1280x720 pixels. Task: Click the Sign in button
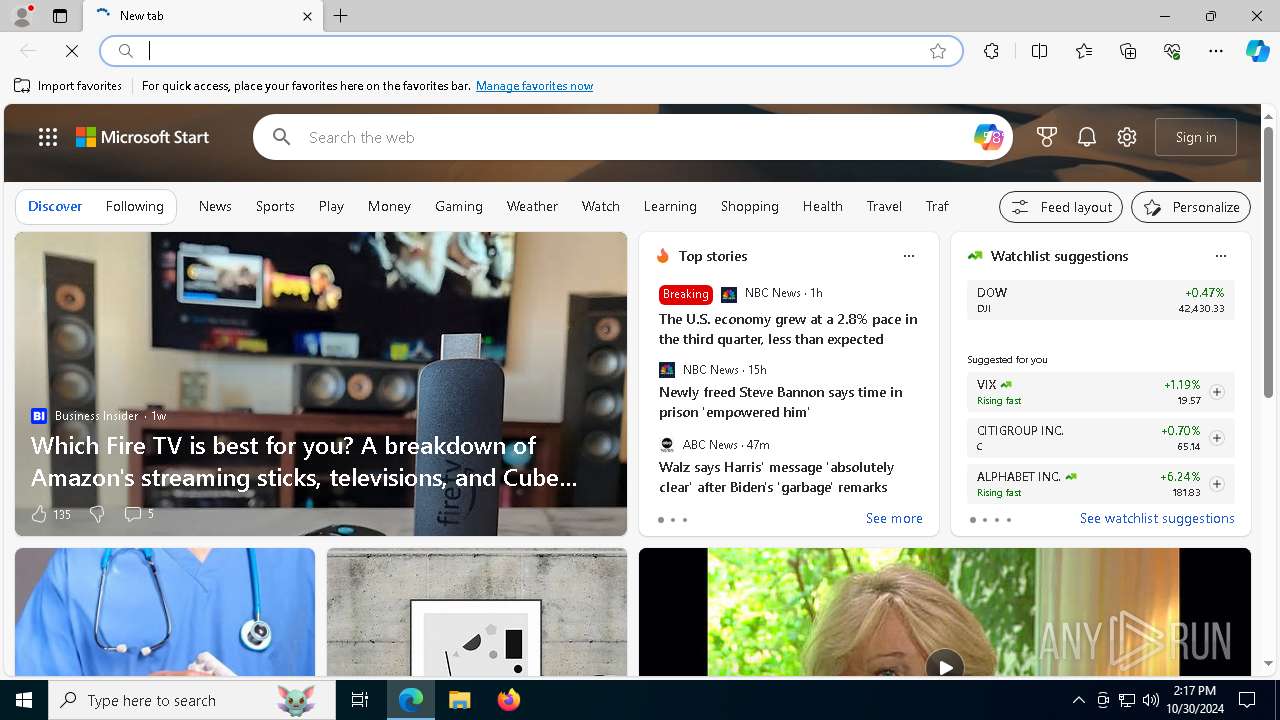tap(1196, 137)
